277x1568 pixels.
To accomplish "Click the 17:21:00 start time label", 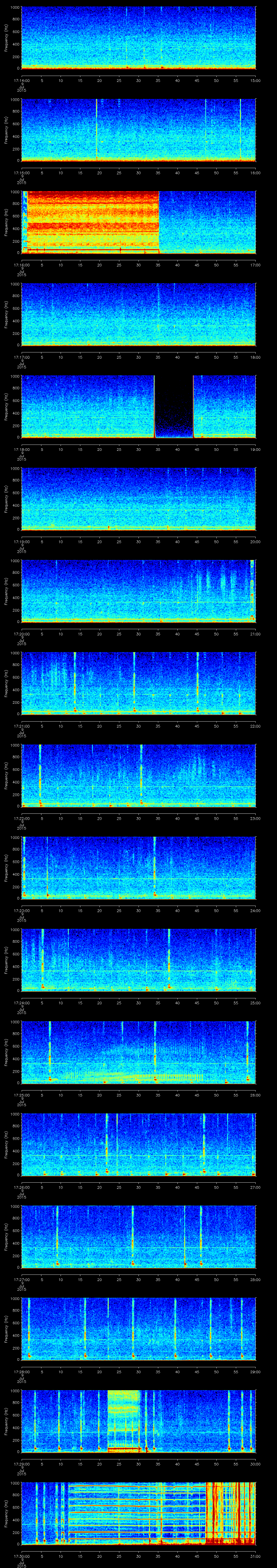I will click(21, 726).
